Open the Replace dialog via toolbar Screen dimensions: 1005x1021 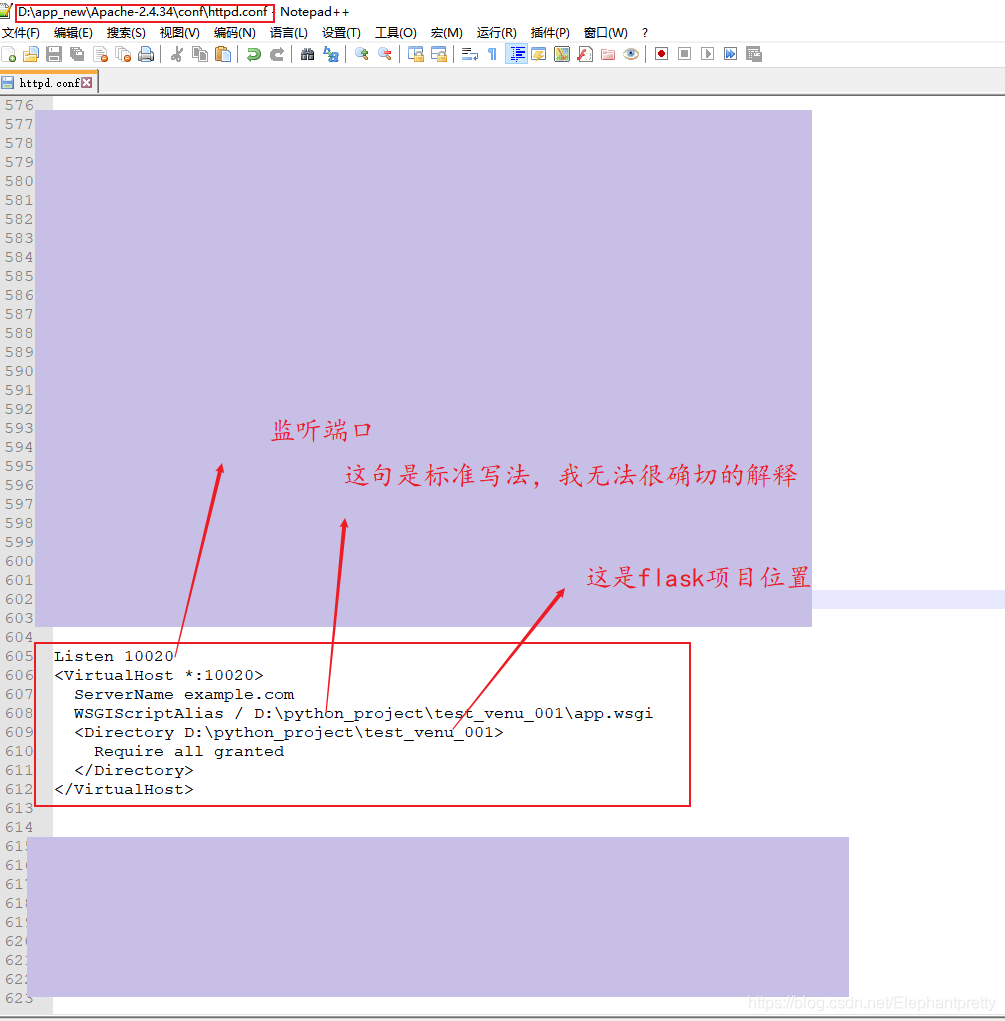tap(332, 54)
